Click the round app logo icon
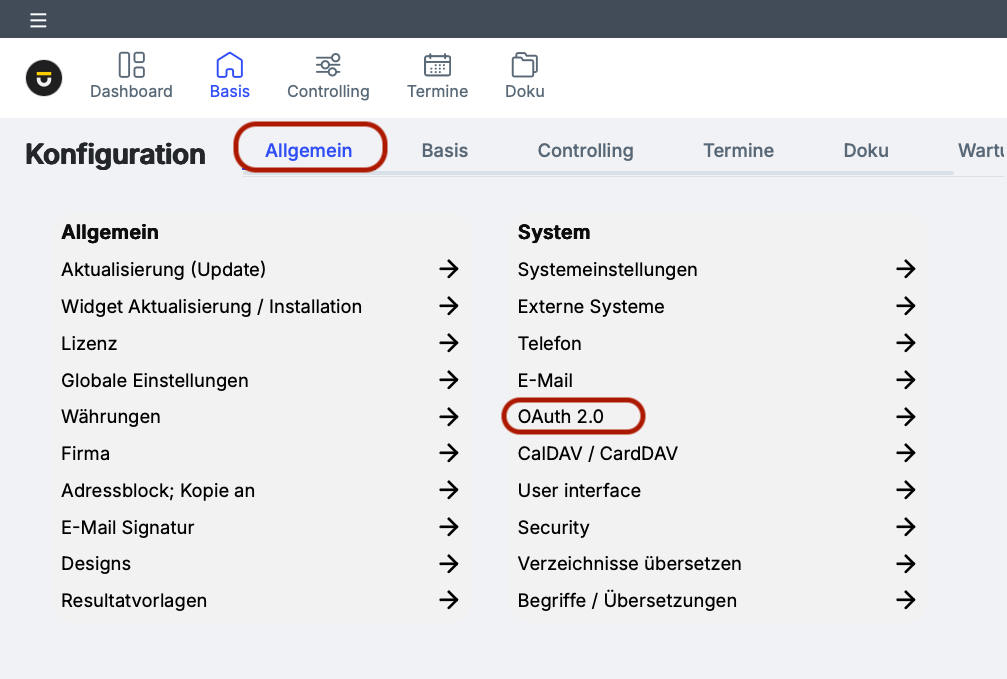 pyautogui.click(x=44, y=78)
